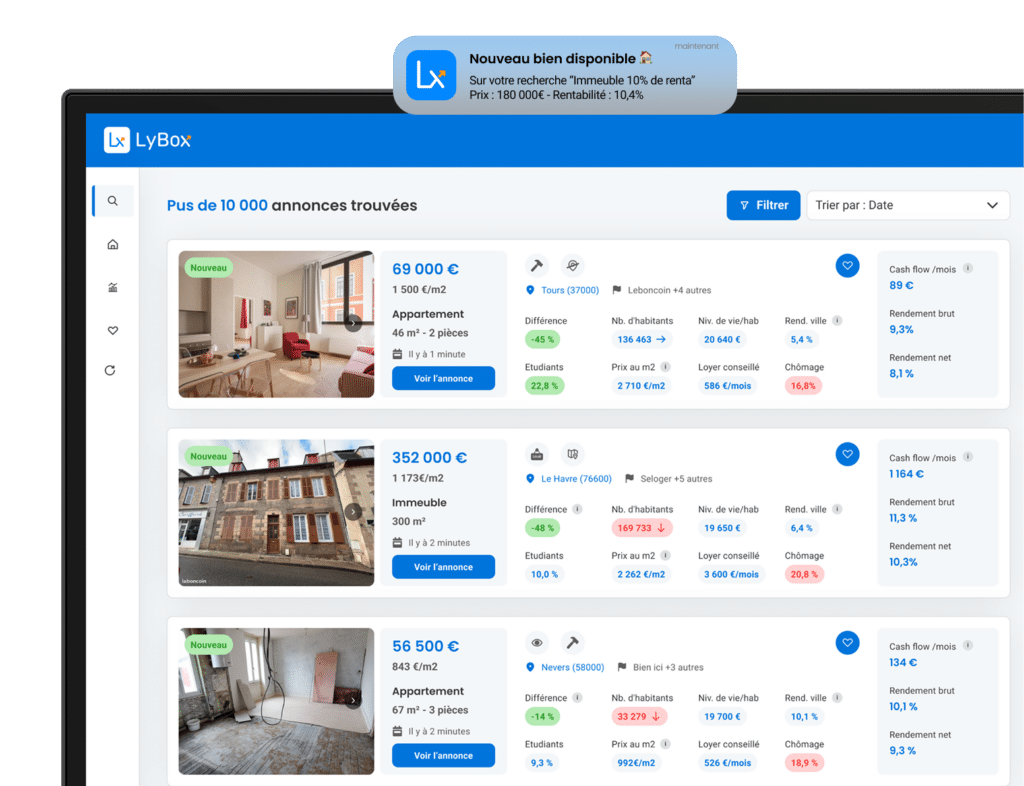Open the Tours (37000) location link
Screen dimensions: 1024x786
pyautogui.click(x=569, y=290)
